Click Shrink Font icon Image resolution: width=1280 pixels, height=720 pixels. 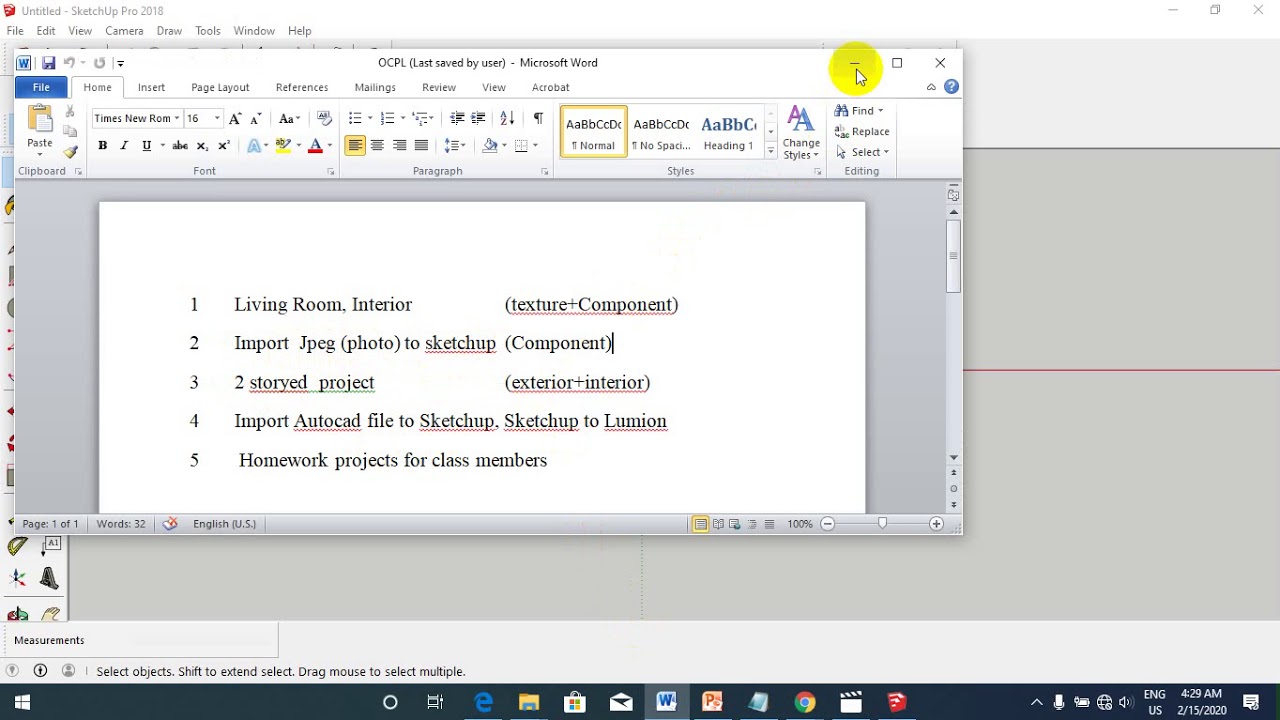[256, 118]
